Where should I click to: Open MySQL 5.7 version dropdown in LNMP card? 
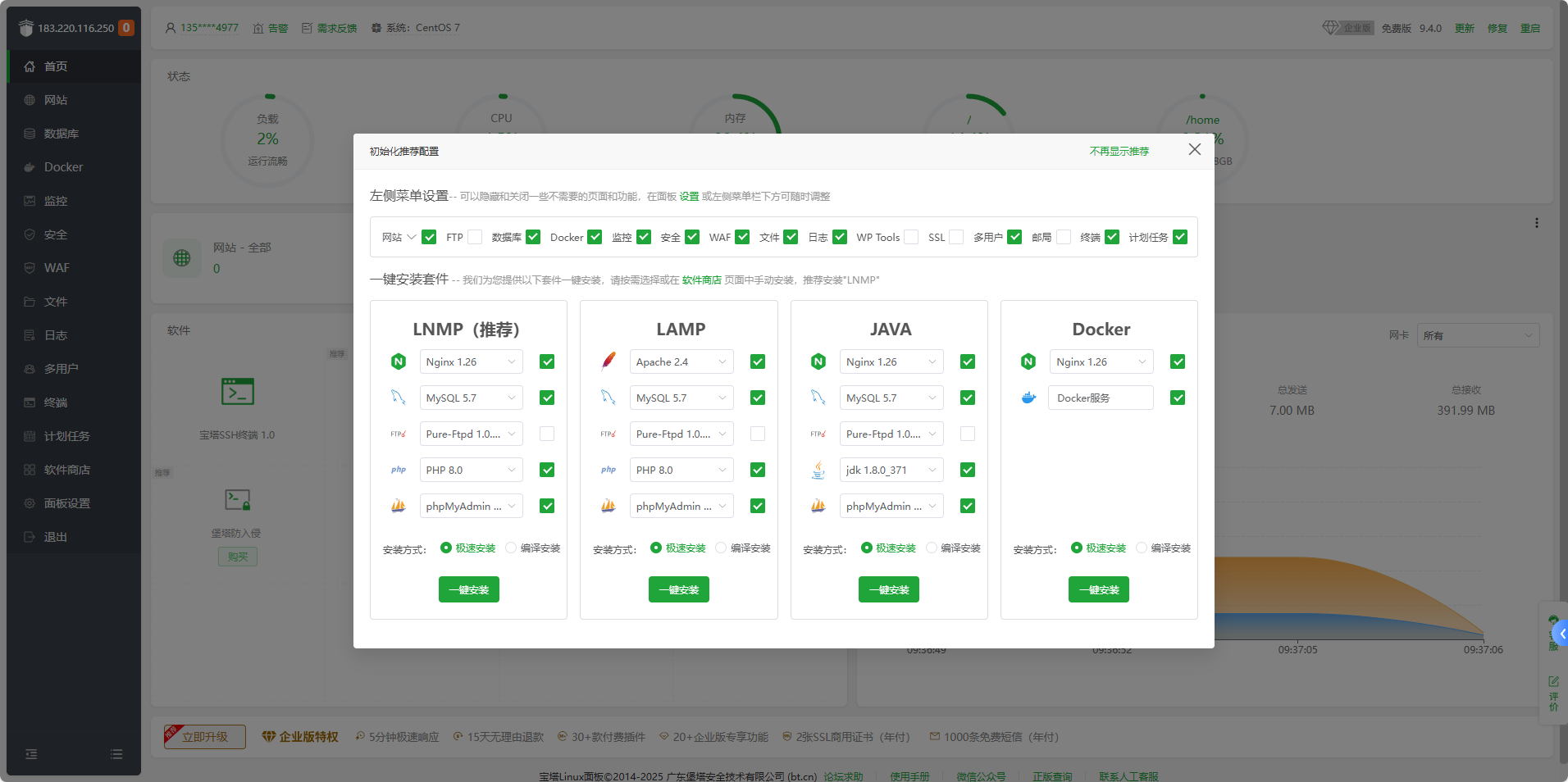point(471,398)
